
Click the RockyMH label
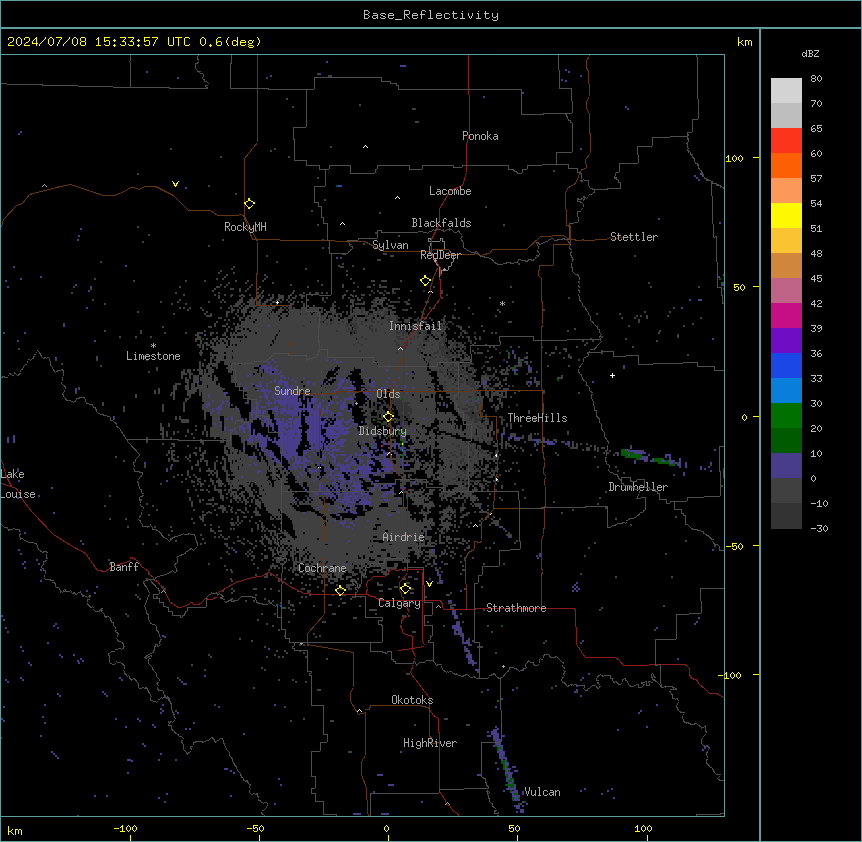[x=245, y=227]
